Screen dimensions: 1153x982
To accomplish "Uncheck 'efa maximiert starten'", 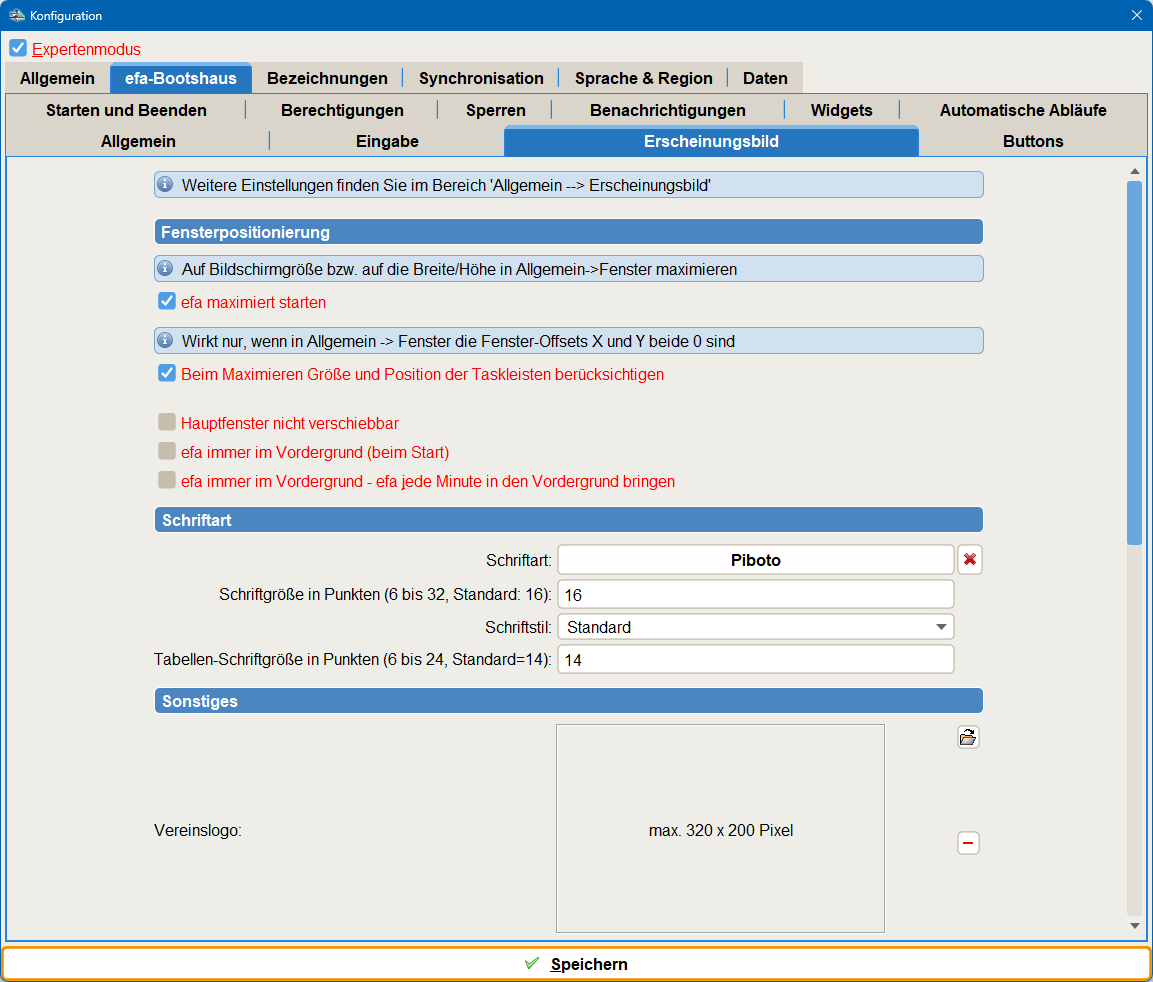I will point(167,302).
